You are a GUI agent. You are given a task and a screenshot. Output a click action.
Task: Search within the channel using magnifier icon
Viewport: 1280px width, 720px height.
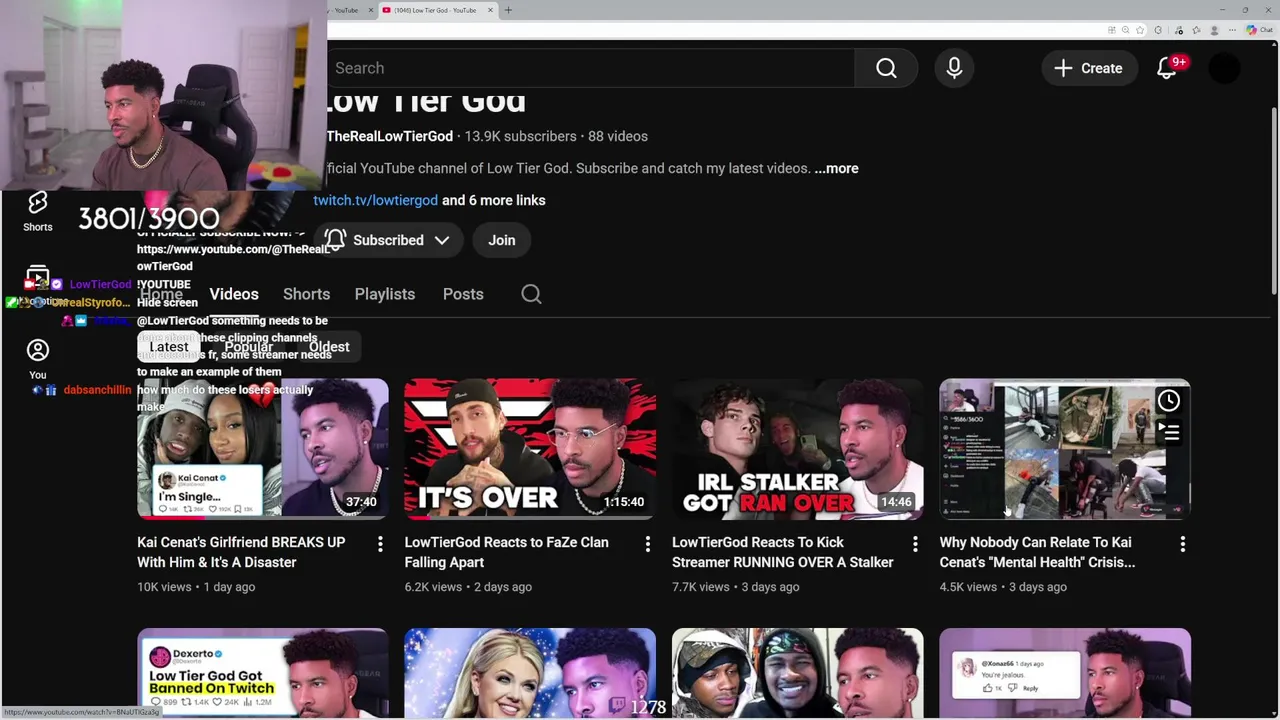pos(531,294)
